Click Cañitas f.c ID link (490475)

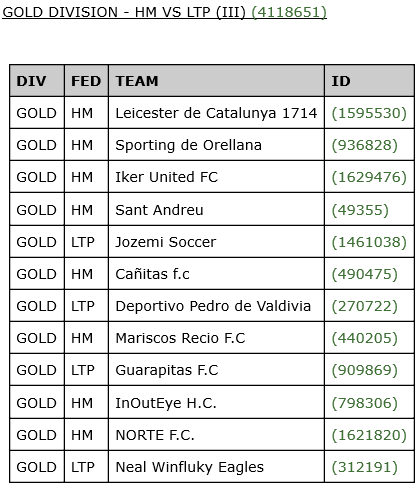[x=365, y=274]
